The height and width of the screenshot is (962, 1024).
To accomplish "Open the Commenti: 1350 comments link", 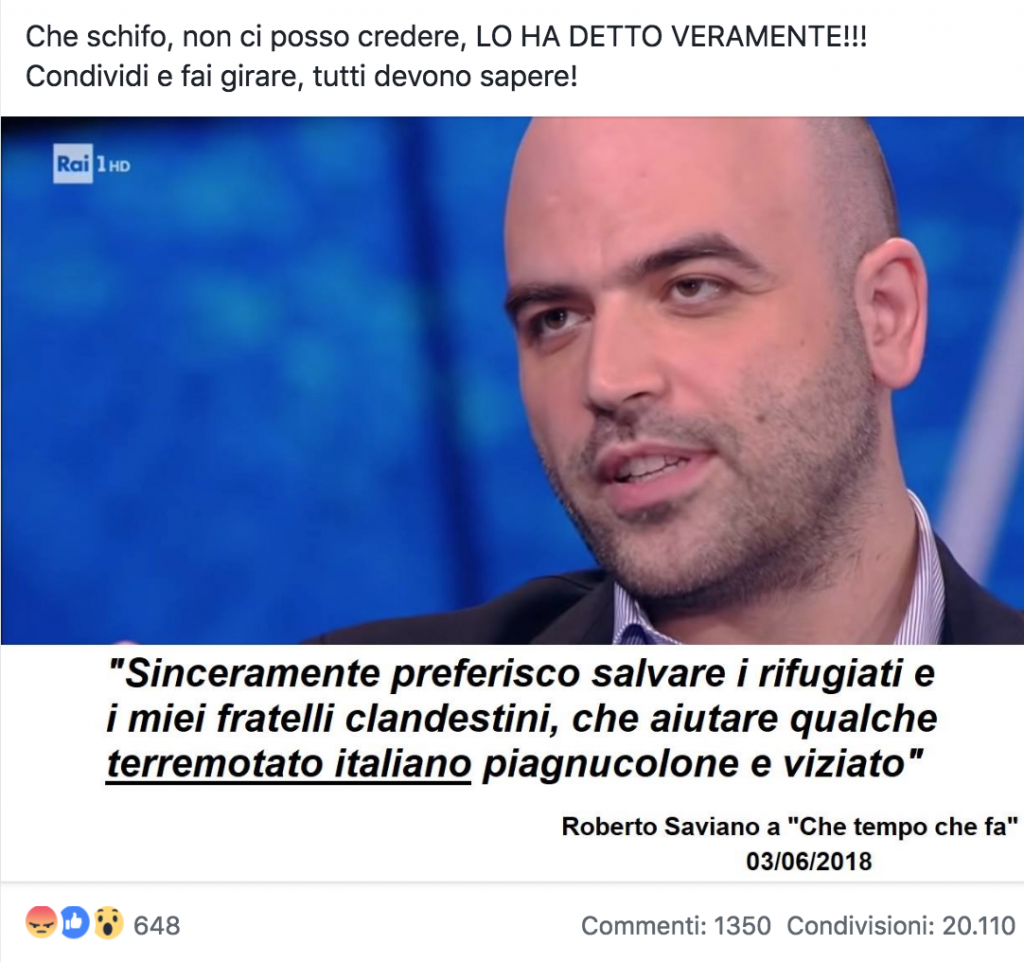I will point(676,925).
